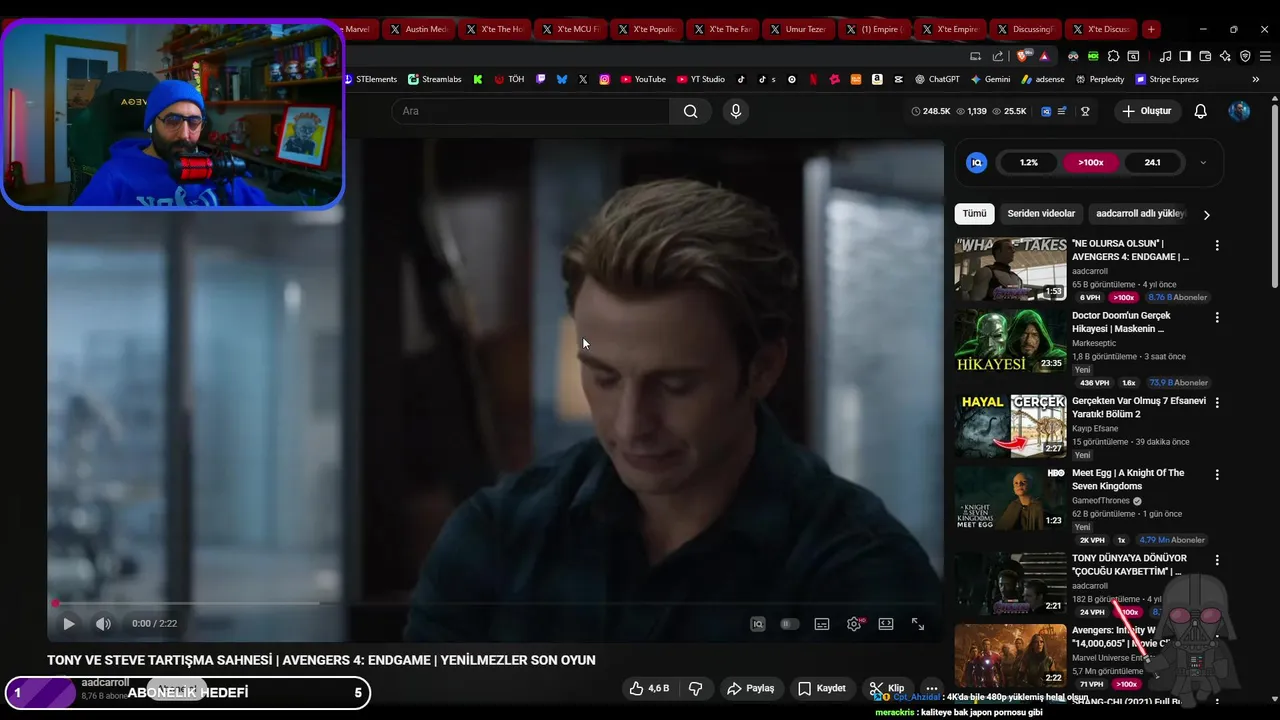Open NE OLURSA OLSUN video thumbnail
The height and width of the screenshot is (720, 1280).
(1010, 269)
